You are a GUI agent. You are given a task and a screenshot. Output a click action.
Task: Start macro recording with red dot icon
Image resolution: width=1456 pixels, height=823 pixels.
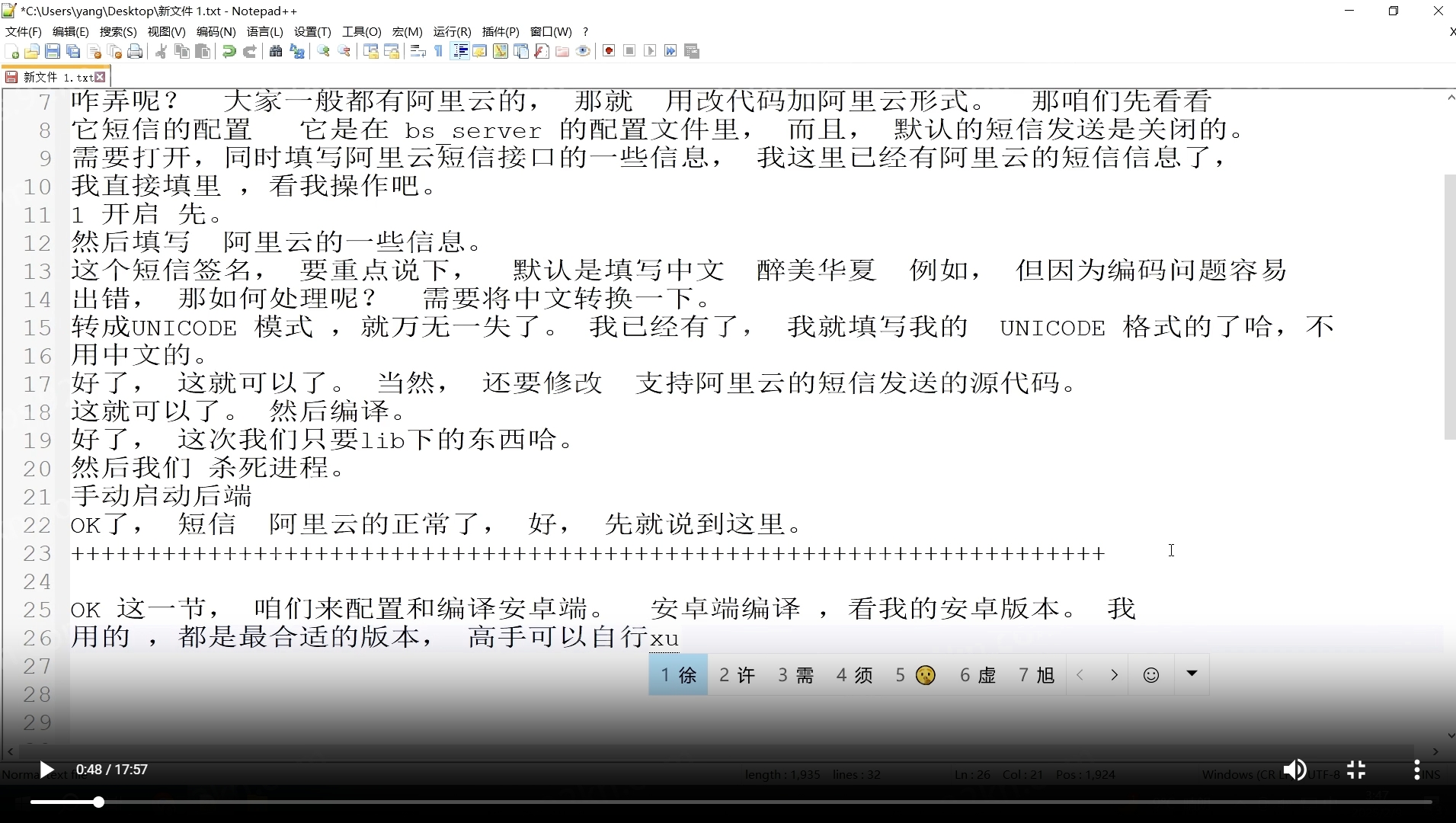click(609, 51)
